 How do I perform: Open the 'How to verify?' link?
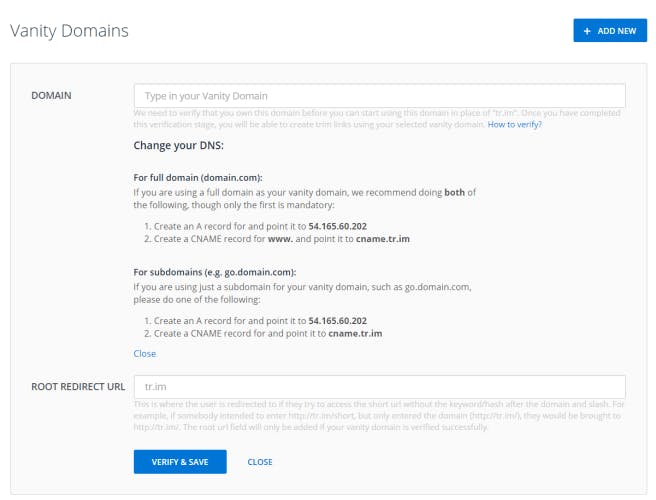514,125
